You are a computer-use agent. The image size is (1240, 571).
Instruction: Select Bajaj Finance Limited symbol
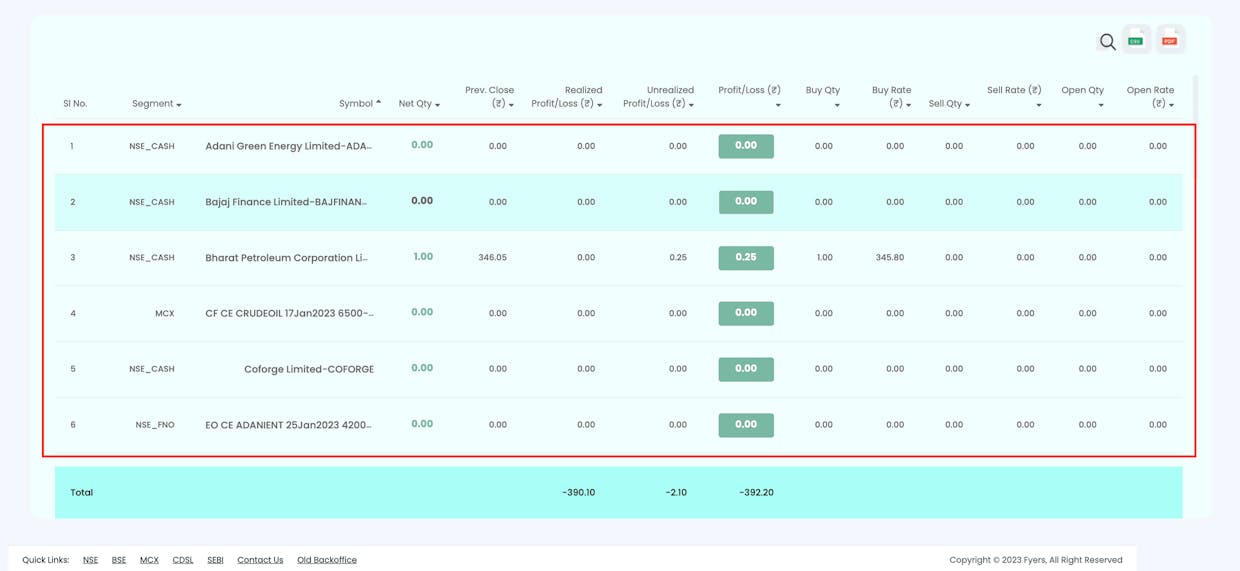coord(286,202)
